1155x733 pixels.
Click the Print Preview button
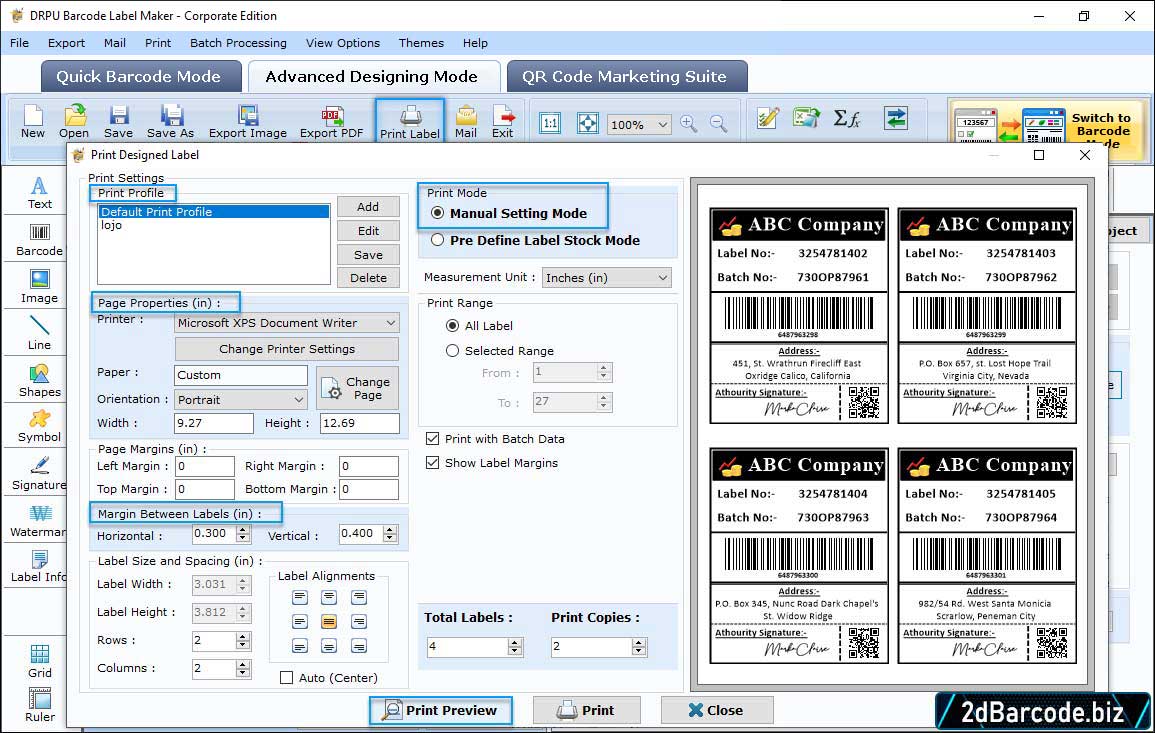pos(440,710)
